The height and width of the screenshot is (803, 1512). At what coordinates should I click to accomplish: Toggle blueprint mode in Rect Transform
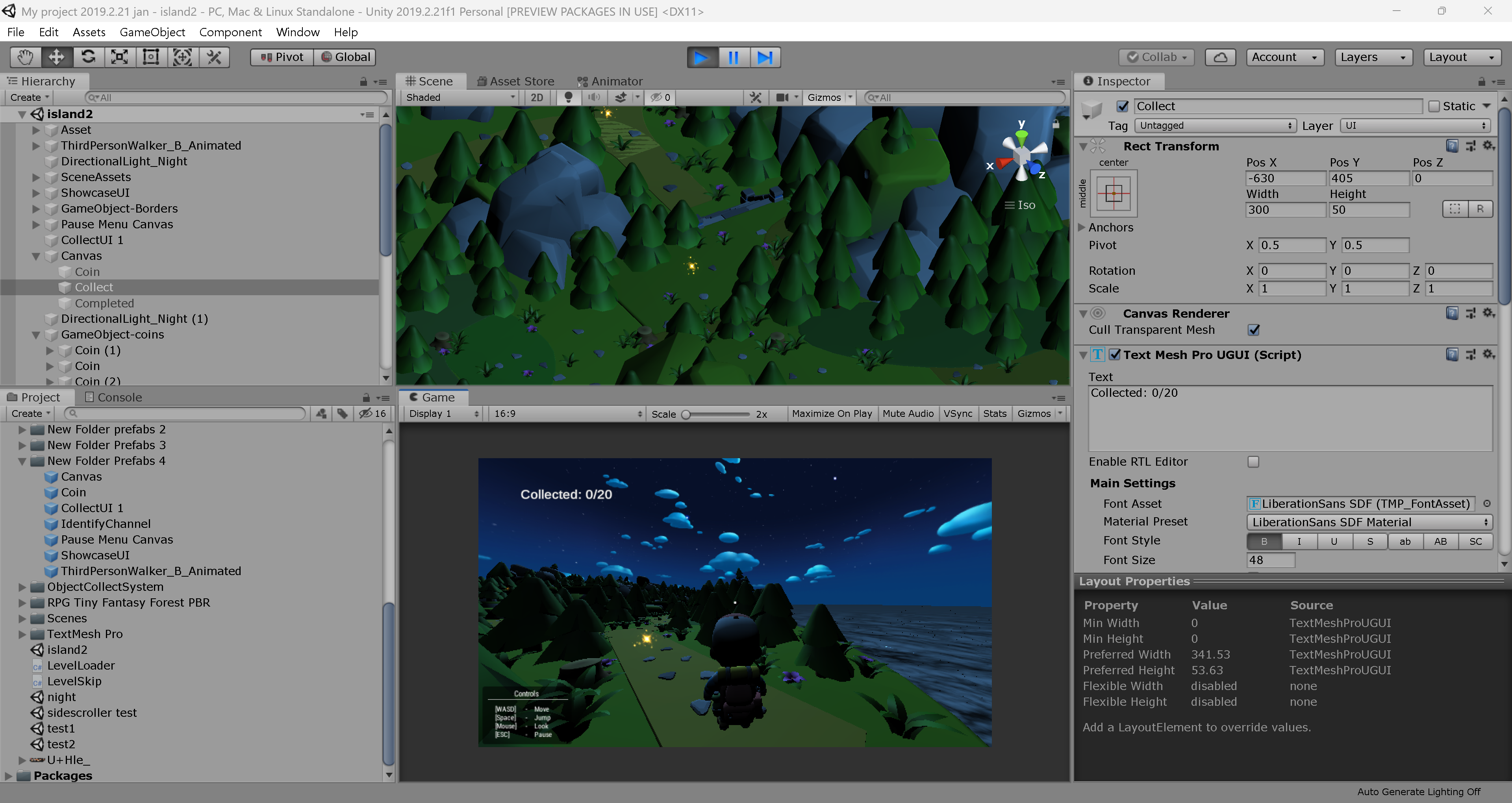coord(1455,209)
